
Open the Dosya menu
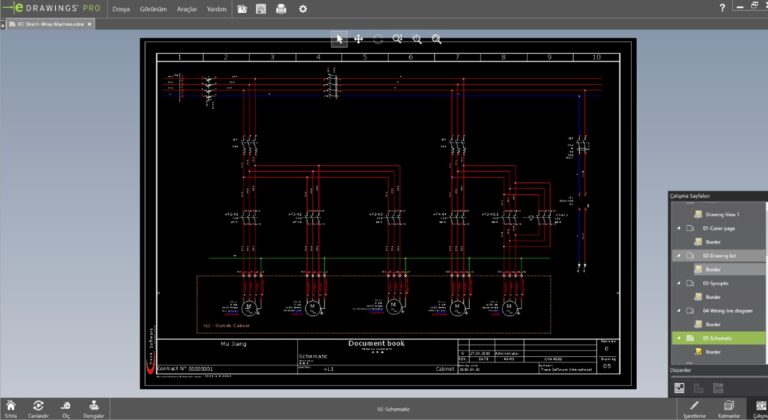coord(120,8)
